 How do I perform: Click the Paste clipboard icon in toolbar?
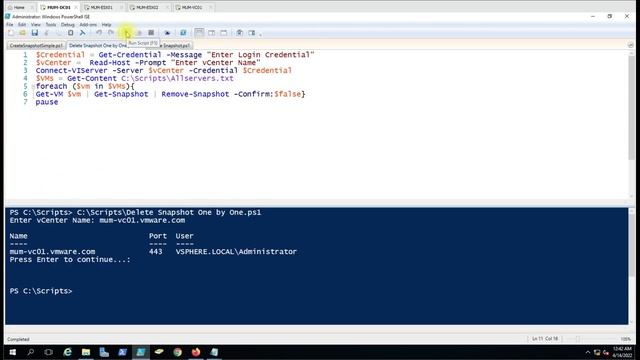[71, 33]
